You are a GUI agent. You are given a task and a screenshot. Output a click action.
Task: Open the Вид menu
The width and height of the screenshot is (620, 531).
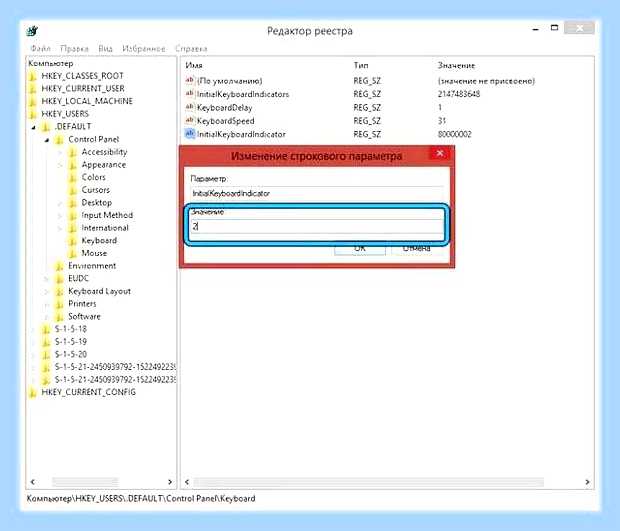click(x=105, y=49)
